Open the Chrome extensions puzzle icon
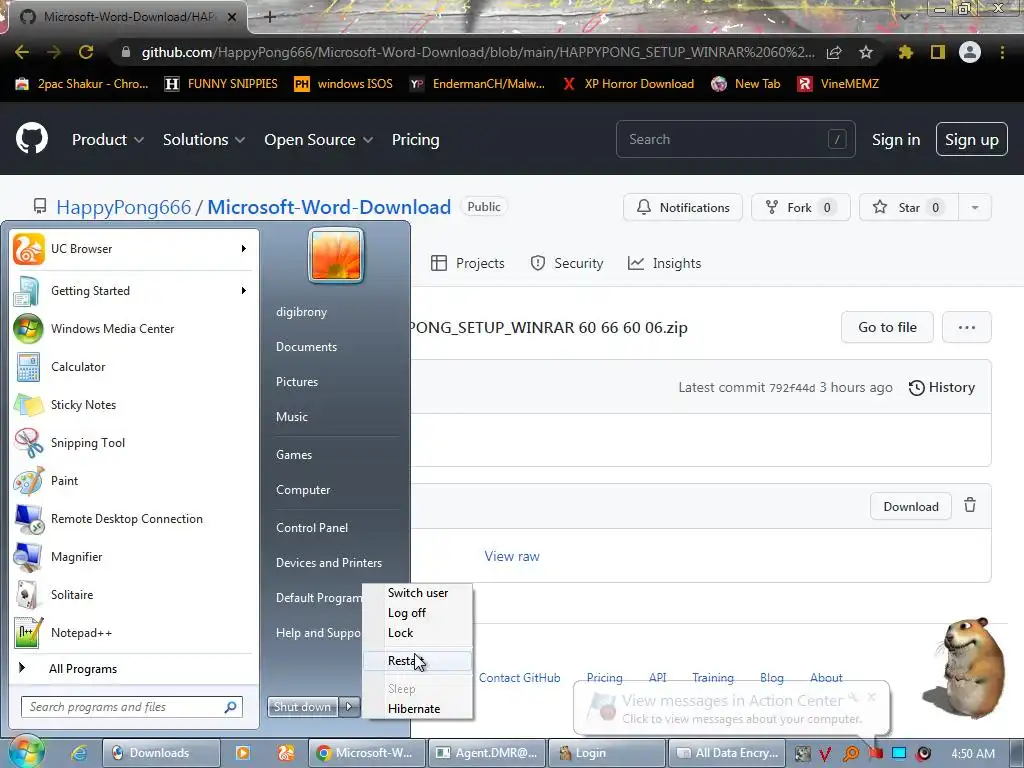This screenshot has height=768, width=1024. click(906, 52)
